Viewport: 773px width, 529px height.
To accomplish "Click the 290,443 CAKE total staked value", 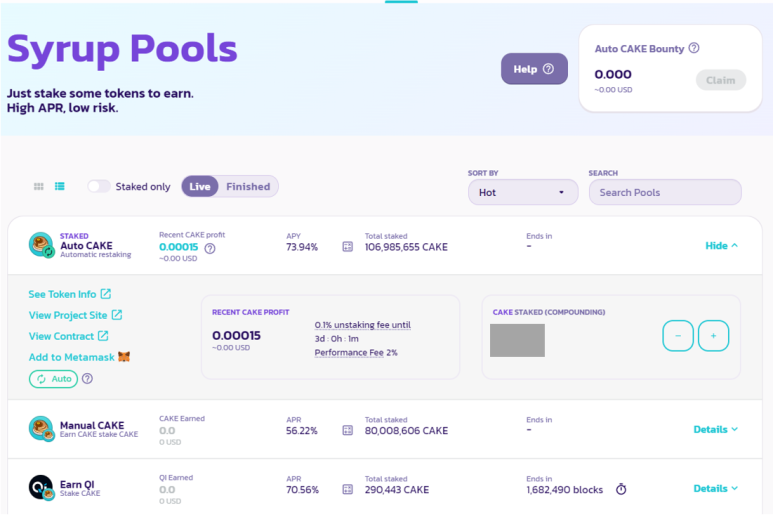I will pyautogui.click(x=397, y=490).
